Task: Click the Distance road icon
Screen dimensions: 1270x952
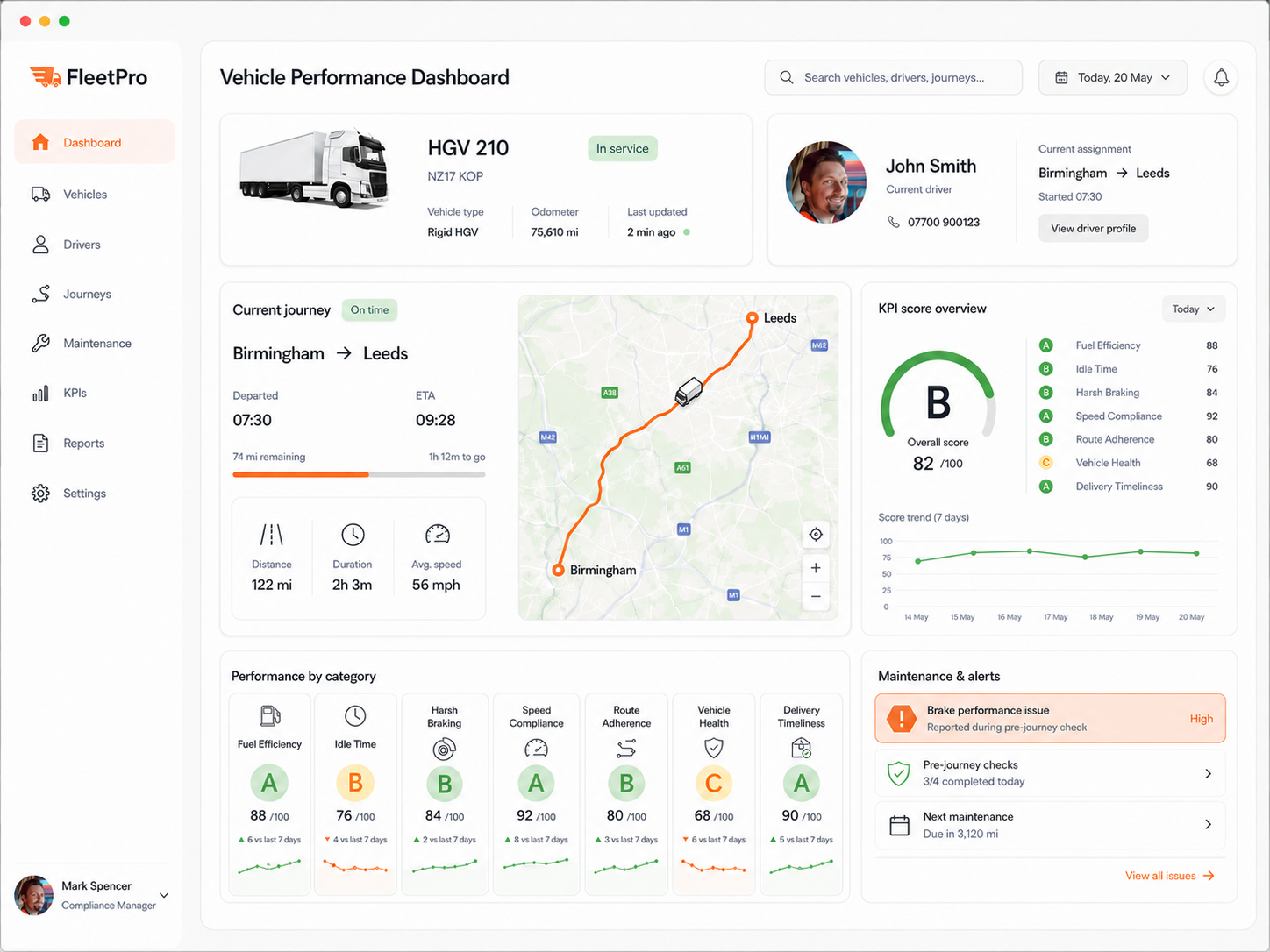Action: coord(271,534)
